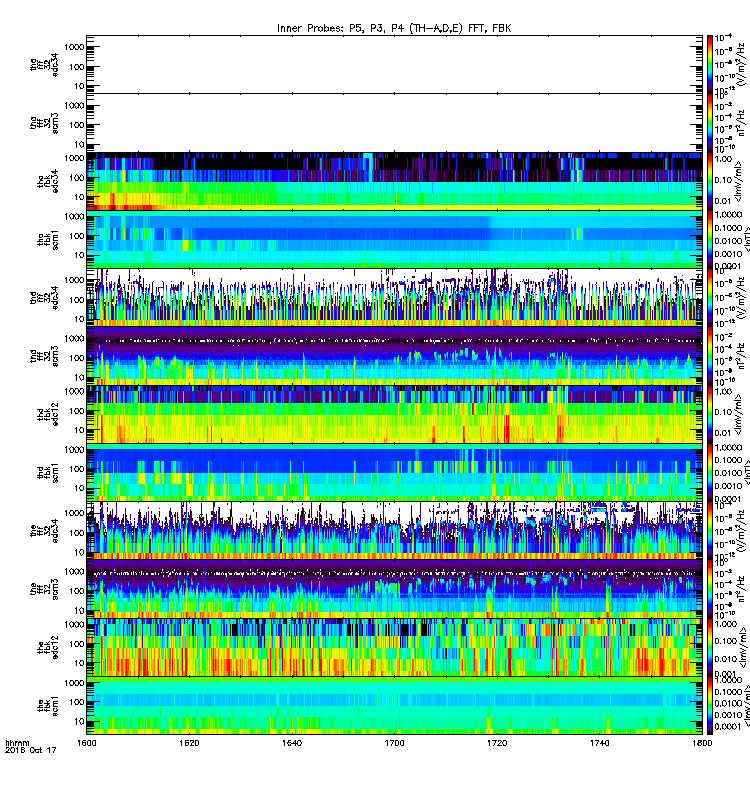Click the color bar of tha fbk scm1 panel
The image size is (750, 800).
click(x=710, y=239)
